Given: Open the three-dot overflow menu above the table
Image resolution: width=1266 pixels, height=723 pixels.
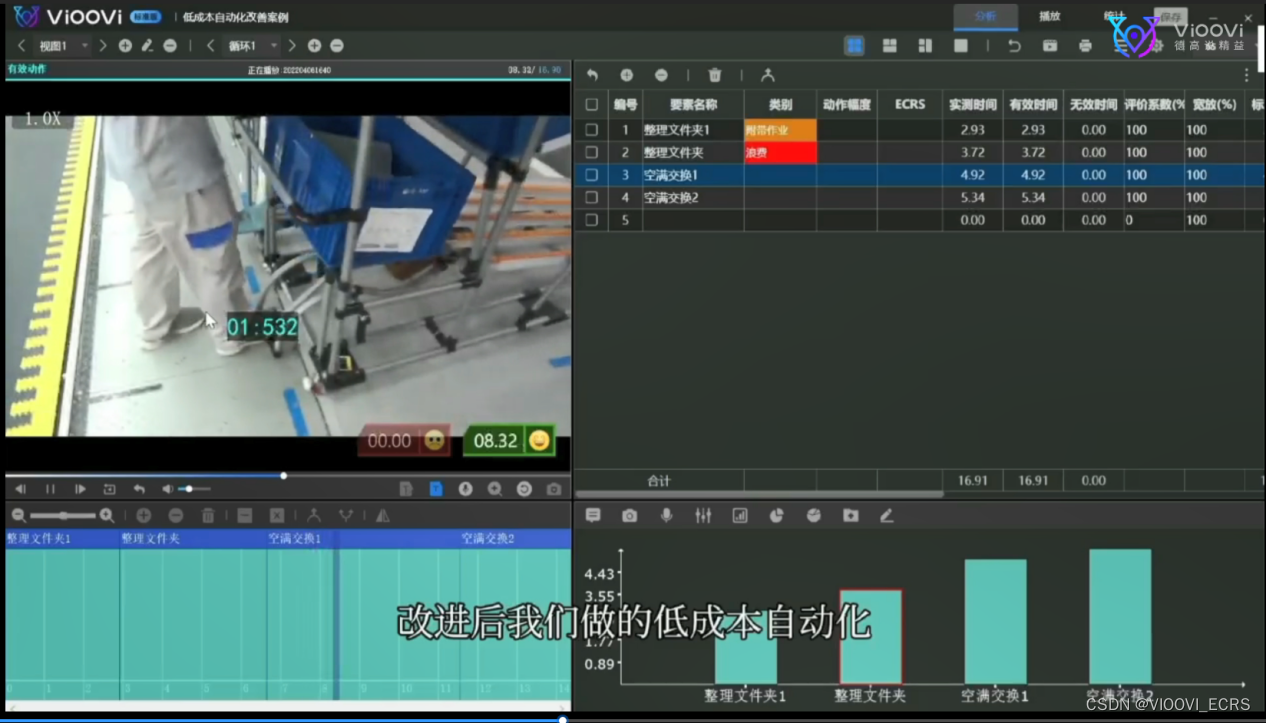Looking at the screenshot, I should pyautogui.click(x=1247, y=75).
